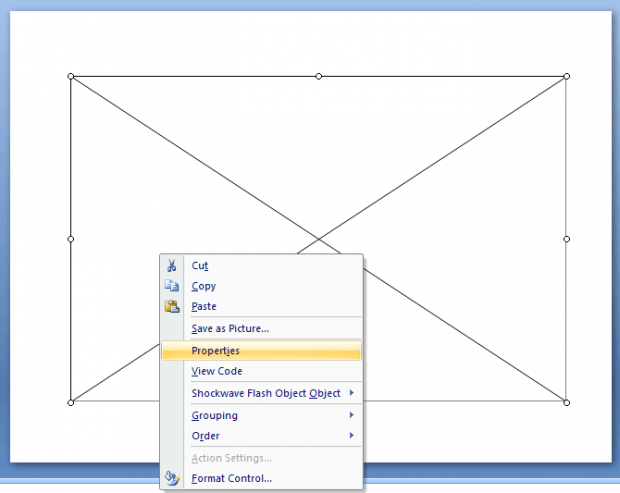This screenshot has height=493, width=620.
Task: Choose Copy from the context menu
Action: [x=261, y=286]
